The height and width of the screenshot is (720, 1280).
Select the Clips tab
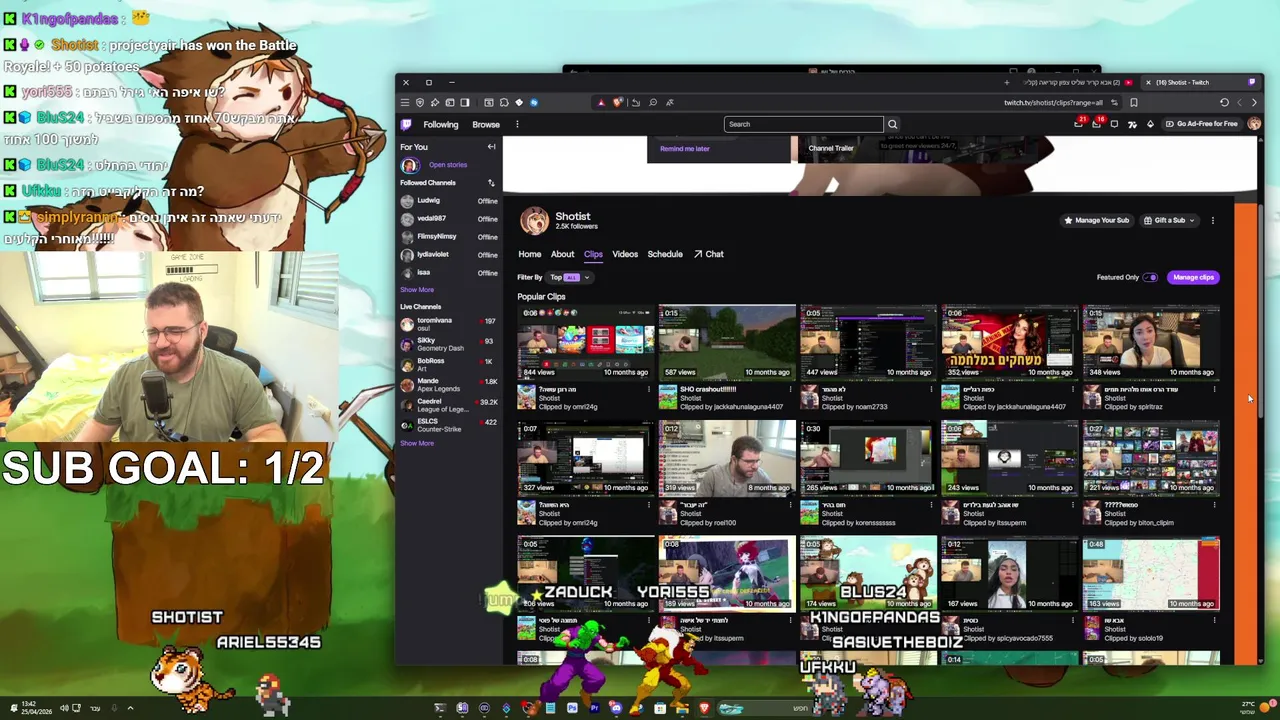(x=593, y=254)
